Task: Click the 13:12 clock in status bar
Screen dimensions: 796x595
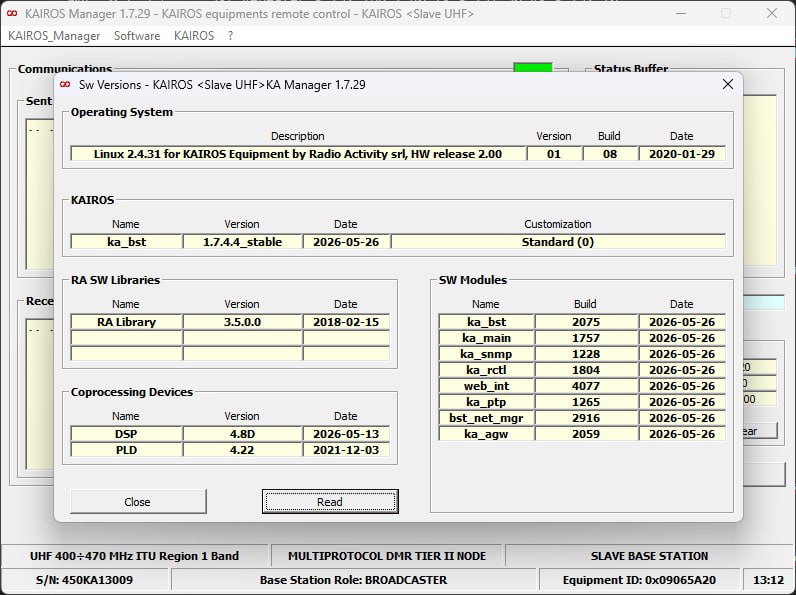Action: coord(768,580)
